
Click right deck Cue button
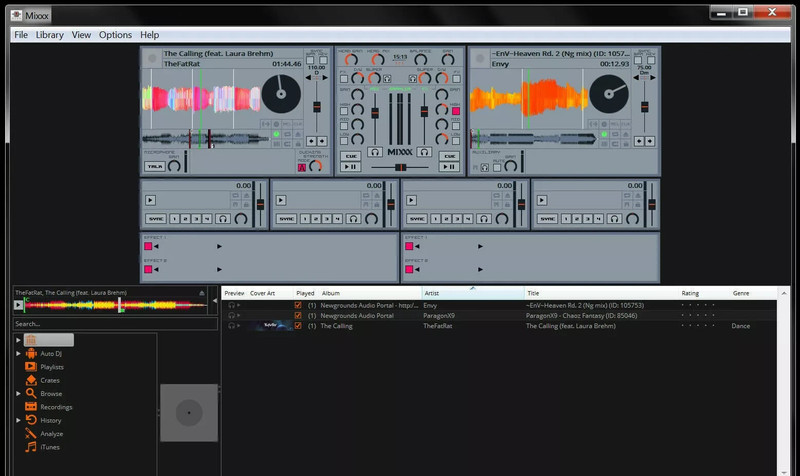[449, 156]
